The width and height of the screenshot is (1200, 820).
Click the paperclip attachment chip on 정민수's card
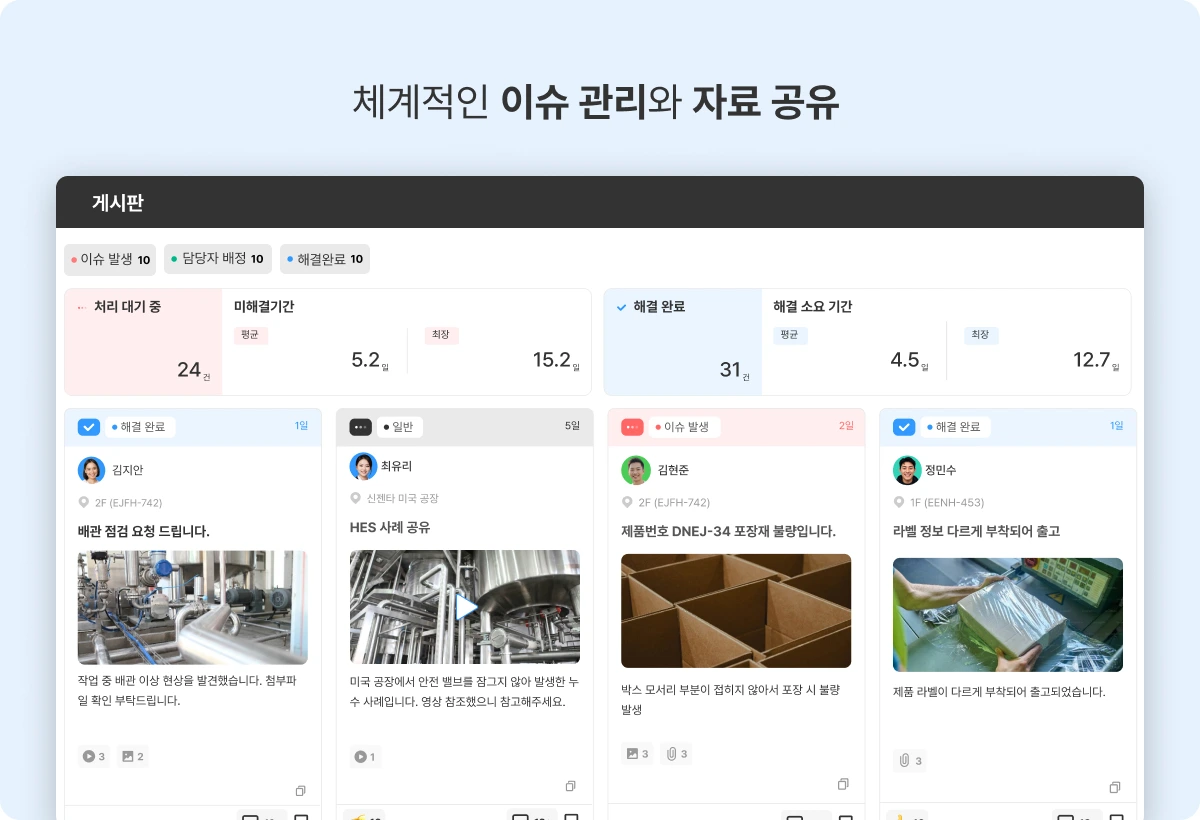(x=910, y=761)
